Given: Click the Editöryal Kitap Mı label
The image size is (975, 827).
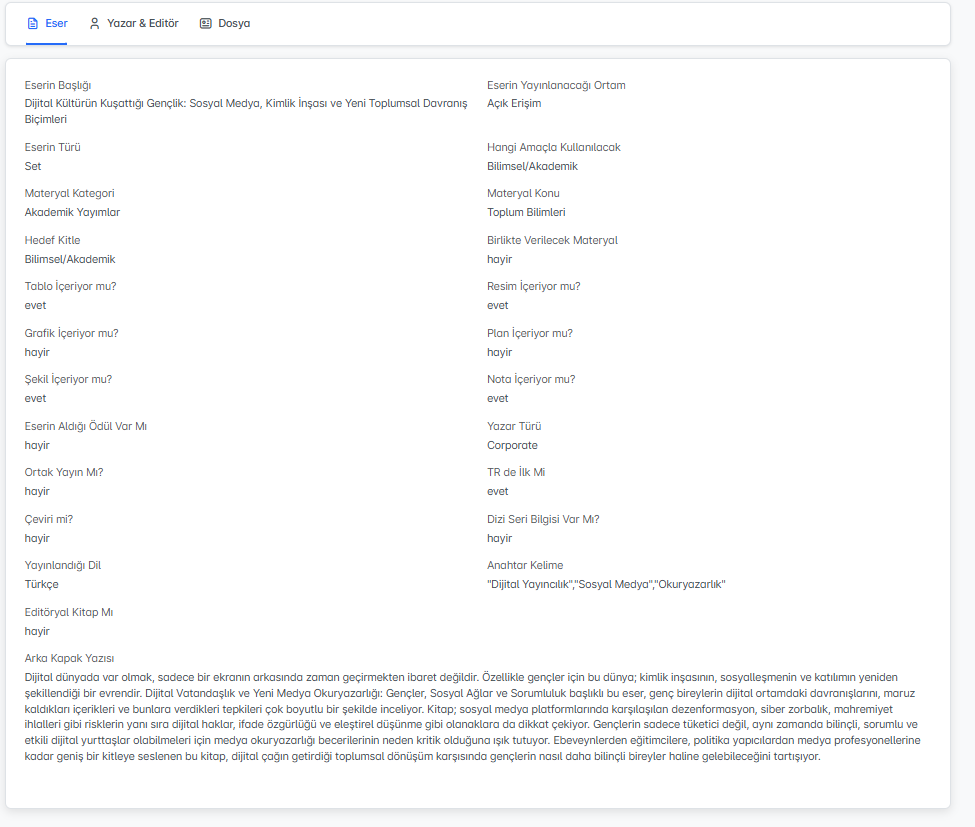Looking at the screenshot, I should pos(75,612).
